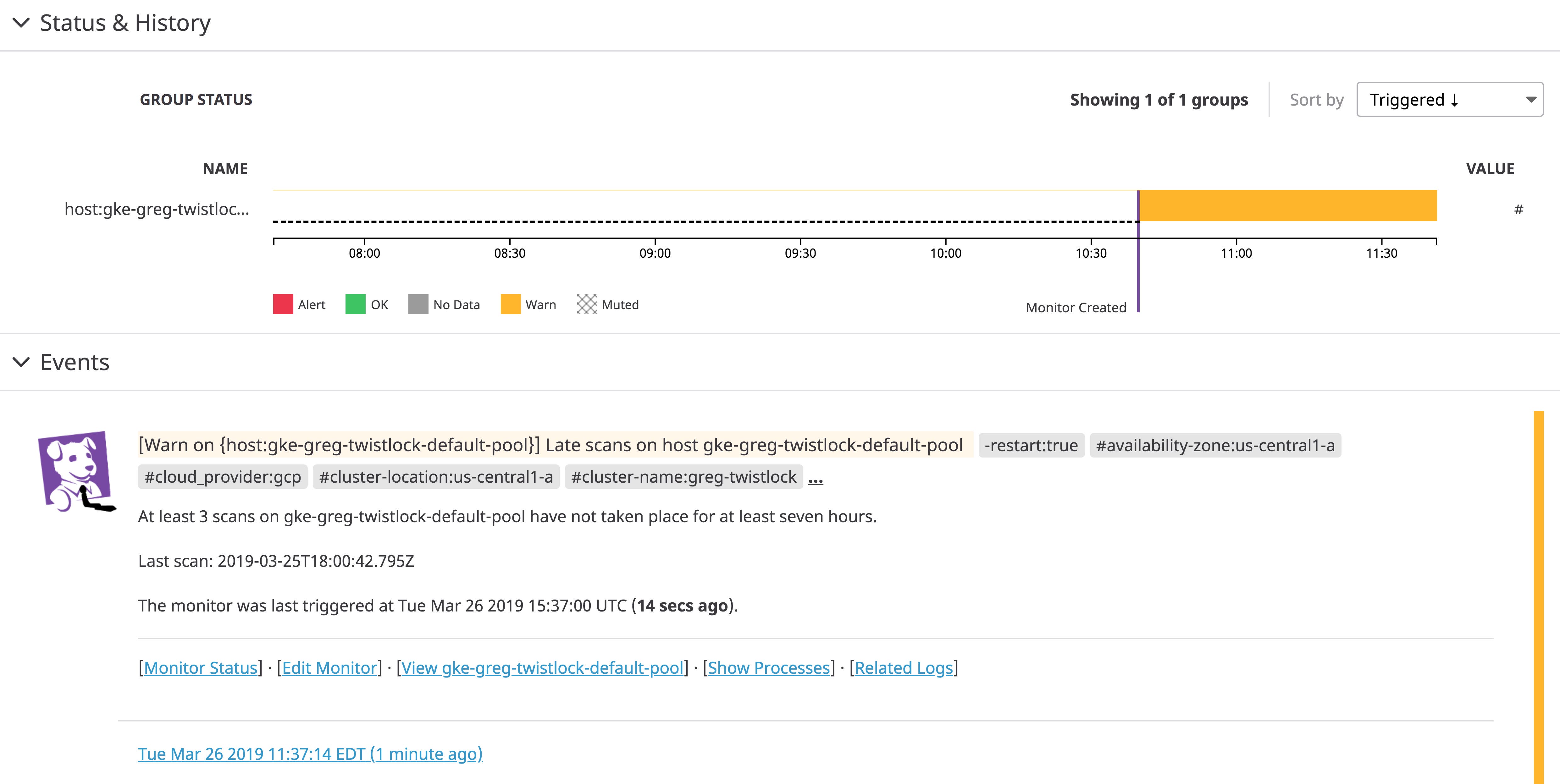
Task: Click the Show Processes link
Action: (768, 668)
